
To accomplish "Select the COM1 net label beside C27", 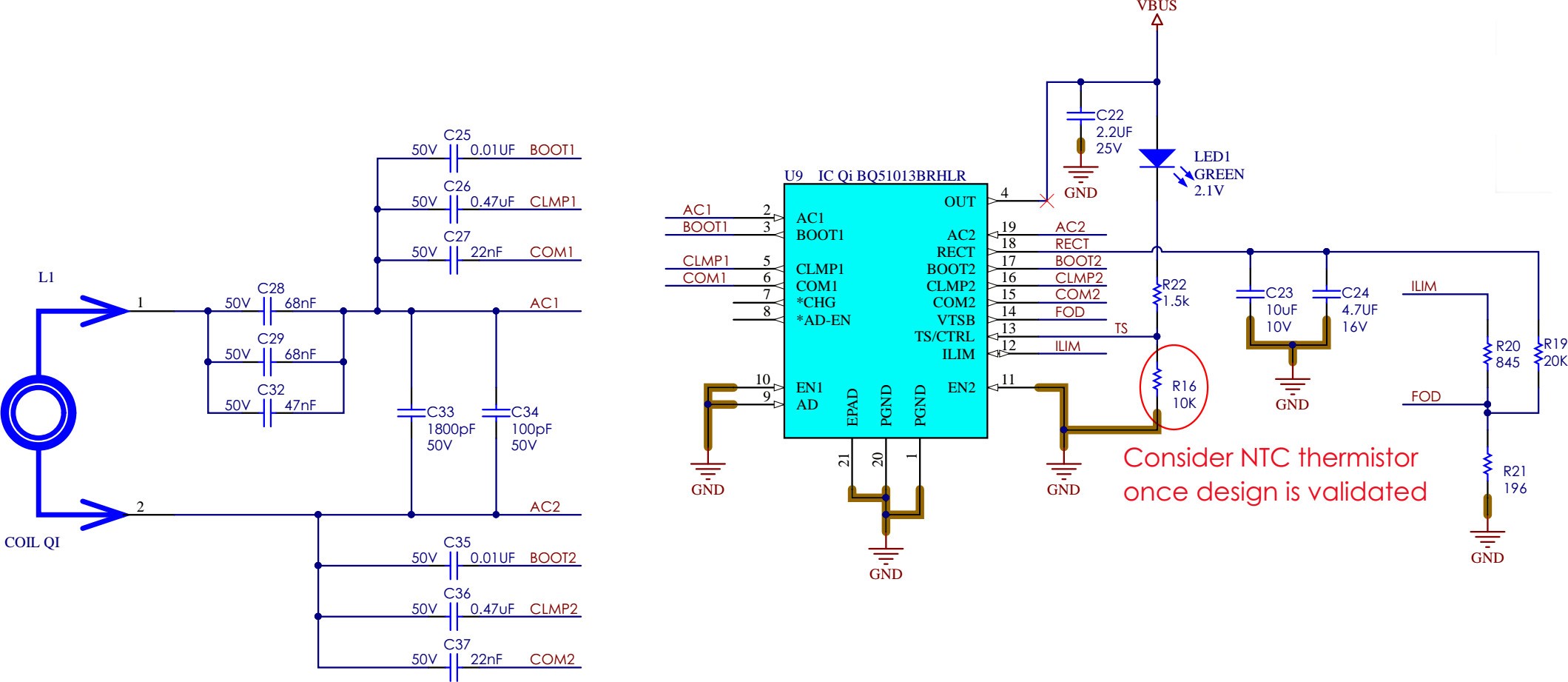I will [551, 252].
